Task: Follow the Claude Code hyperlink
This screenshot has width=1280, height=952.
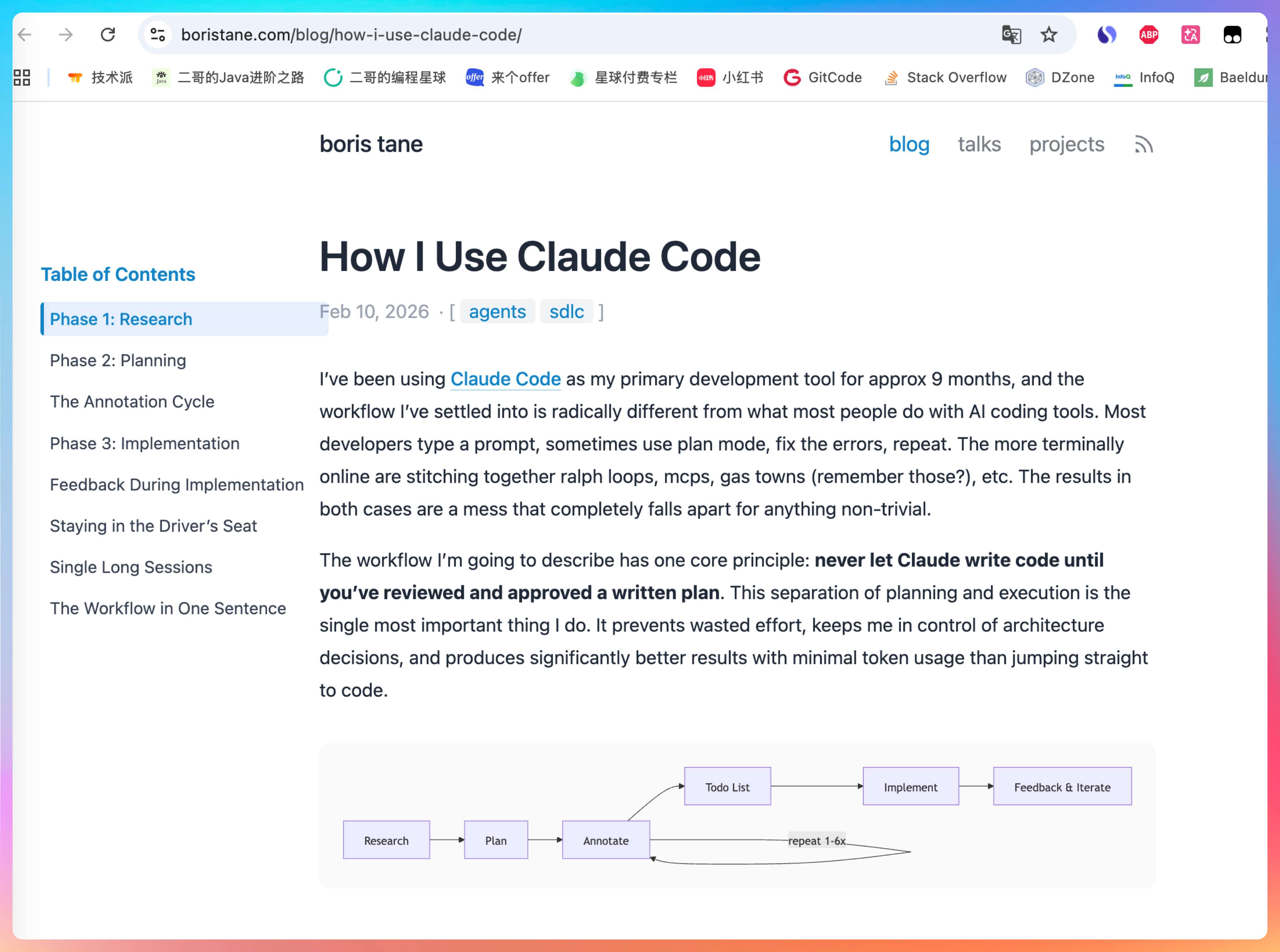Action: click(x=505, y=378)
